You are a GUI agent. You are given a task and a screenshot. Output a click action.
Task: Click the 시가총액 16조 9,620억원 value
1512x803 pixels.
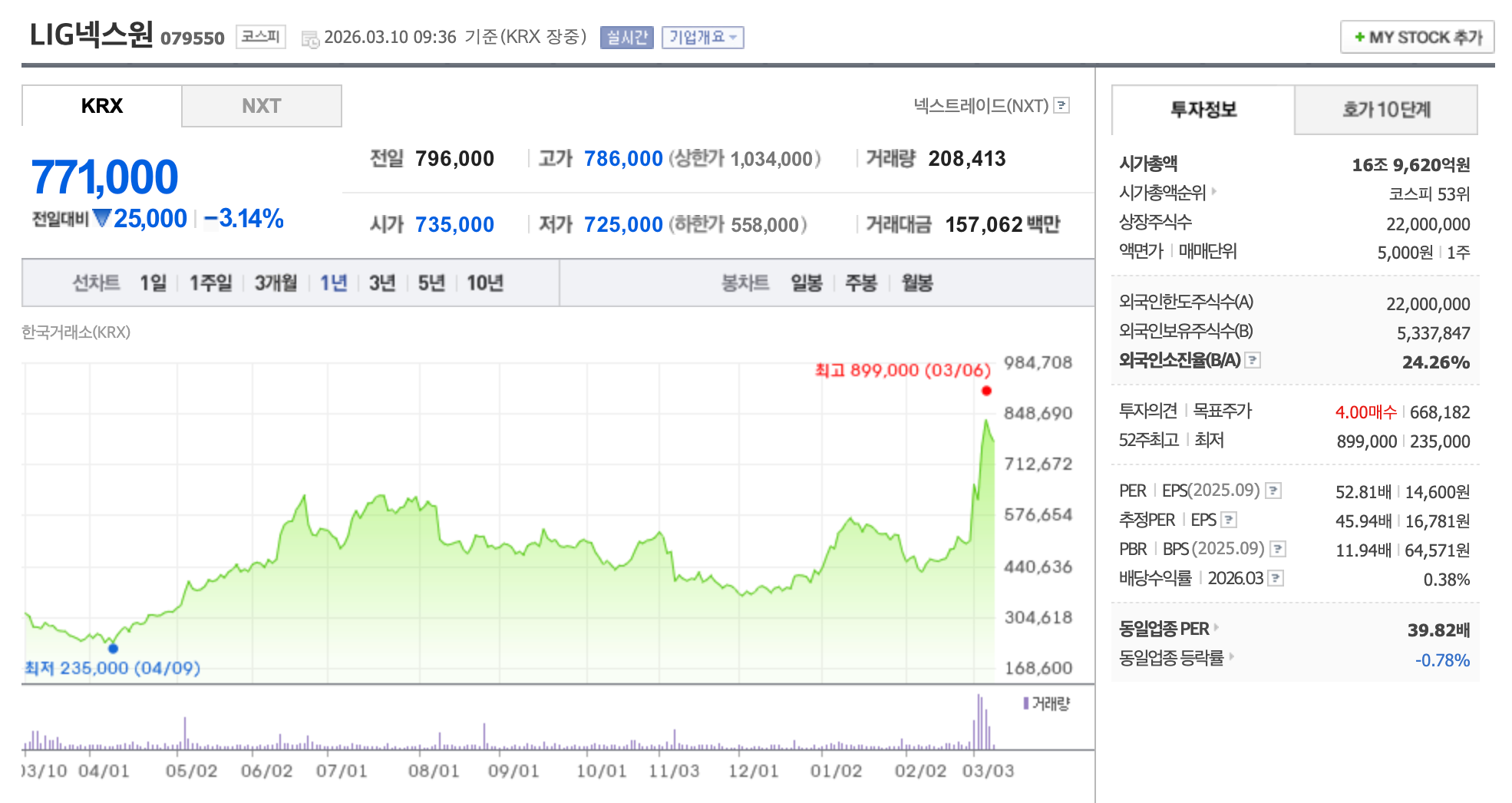1411,165
